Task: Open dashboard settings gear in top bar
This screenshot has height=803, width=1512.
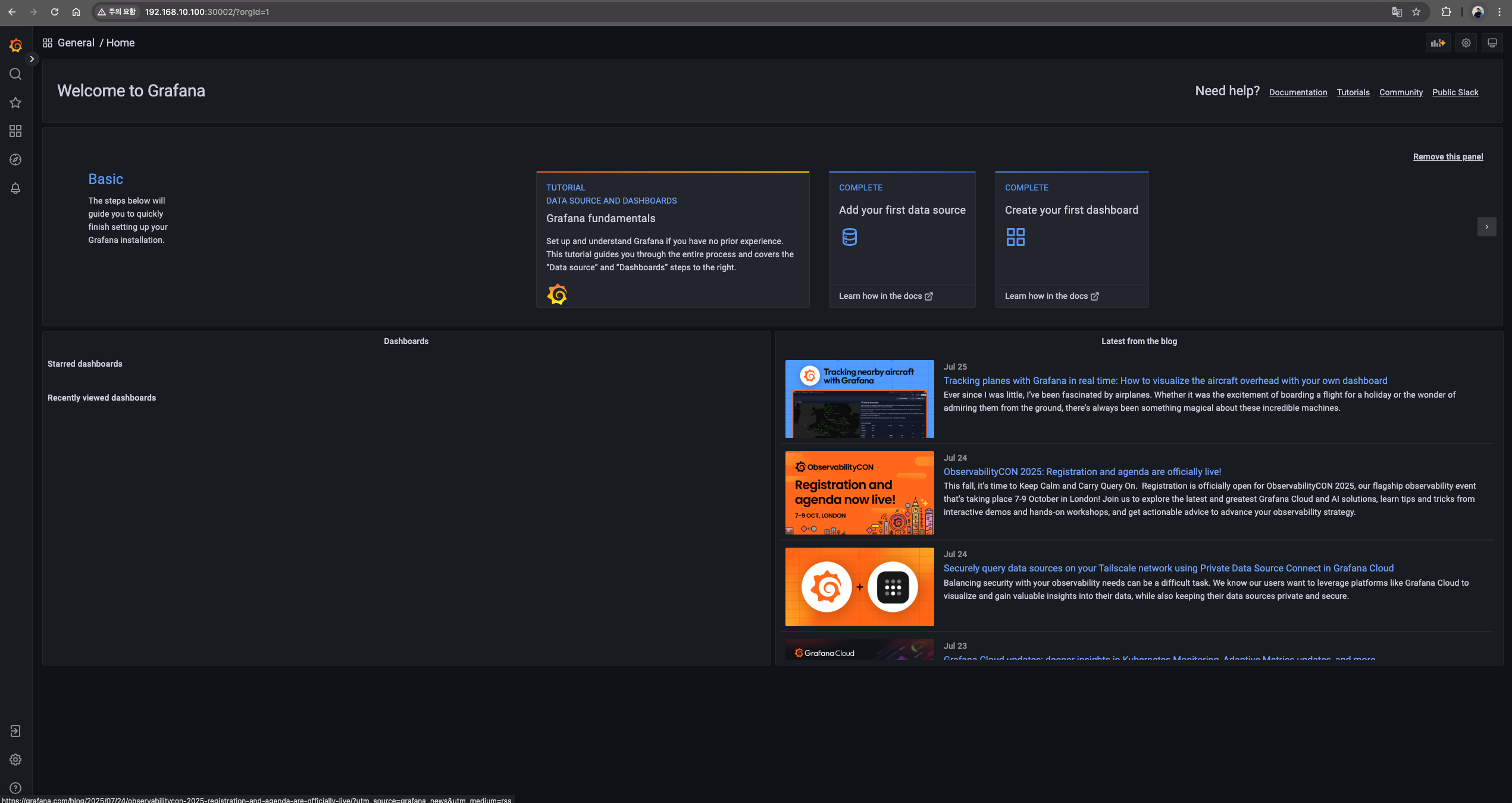Action: (1466, 43)
